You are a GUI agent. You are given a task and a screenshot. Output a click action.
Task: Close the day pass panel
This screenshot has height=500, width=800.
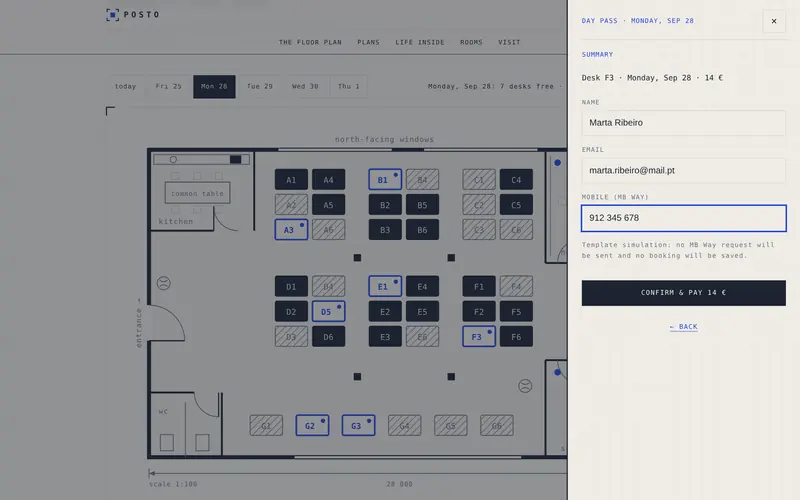(774, 21)
